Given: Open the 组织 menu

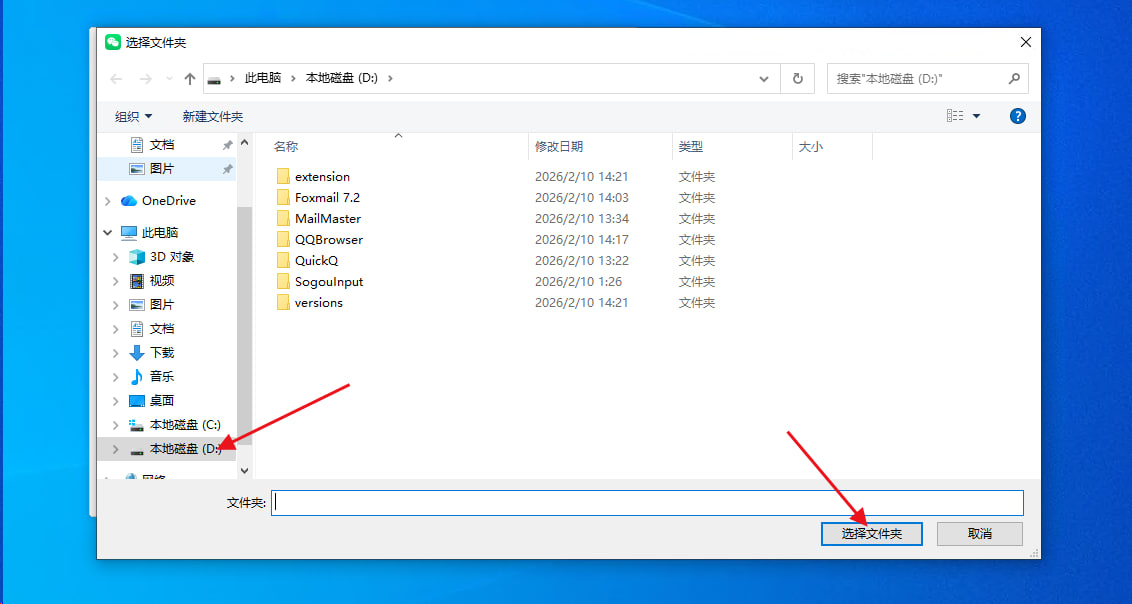Looking at the screenshot, I should 133,117.
